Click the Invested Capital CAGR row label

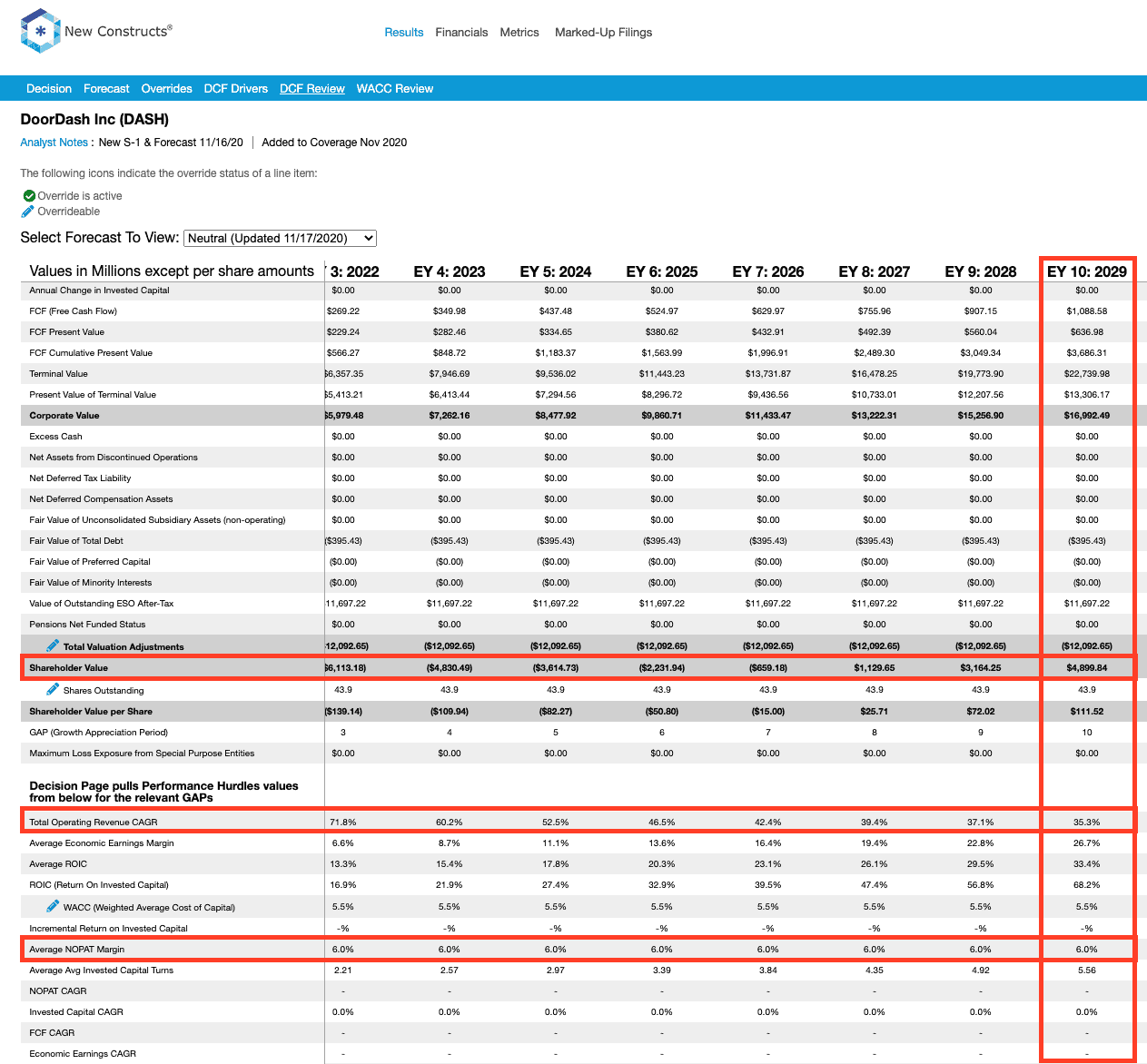76,1012
